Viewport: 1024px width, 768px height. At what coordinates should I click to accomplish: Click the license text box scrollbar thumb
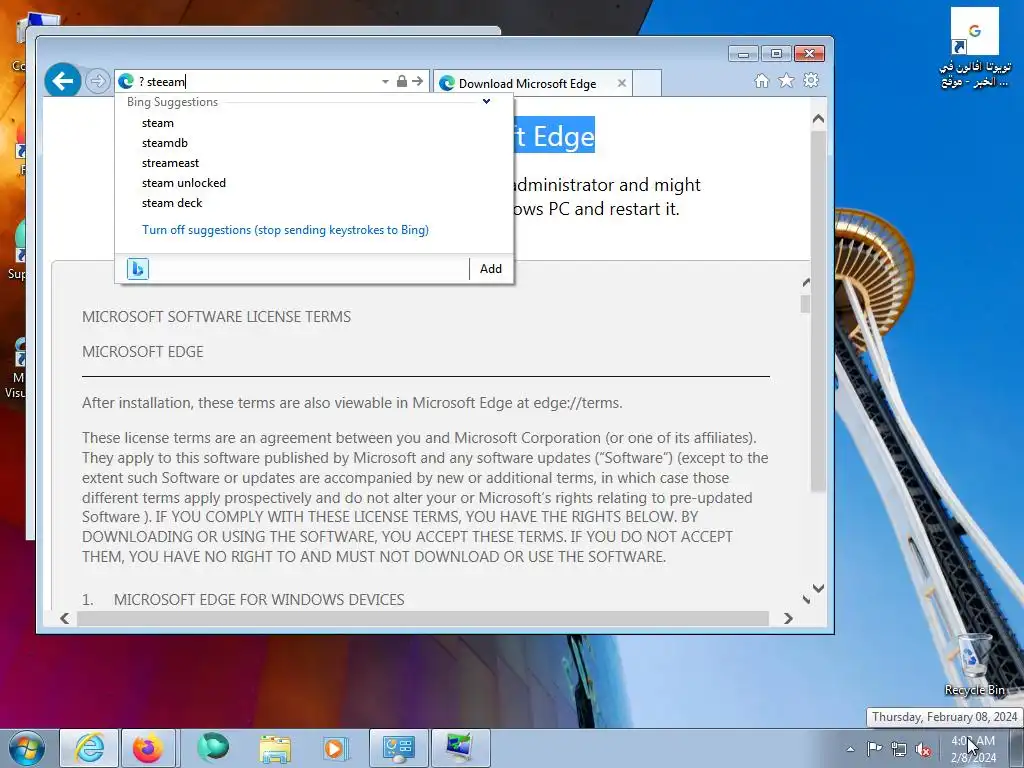click(x=805, y=304)
